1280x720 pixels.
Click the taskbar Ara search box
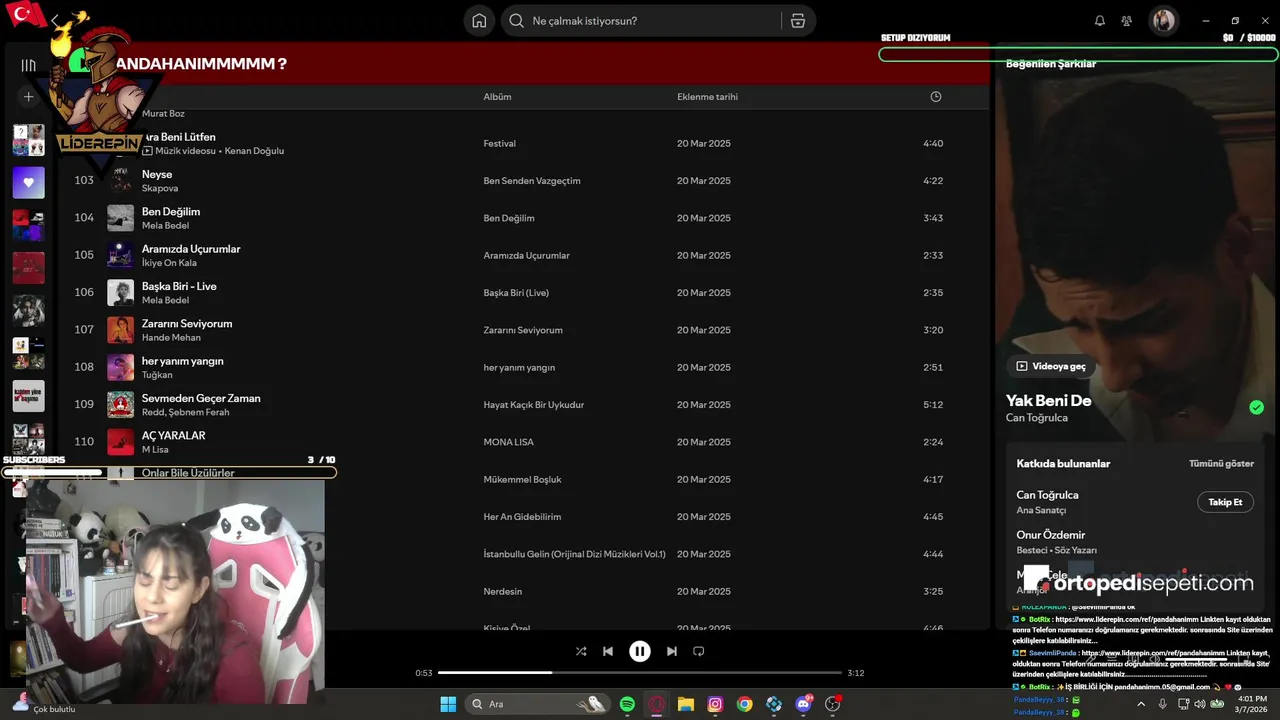tap(540, 704)
